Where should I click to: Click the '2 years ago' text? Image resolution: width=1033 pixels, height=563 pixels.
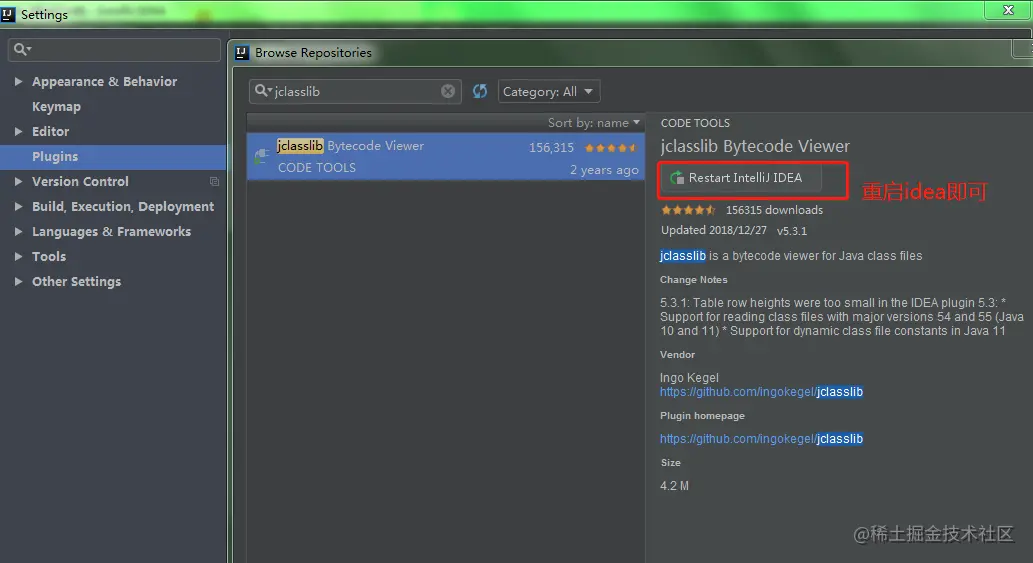coord(604,170)
